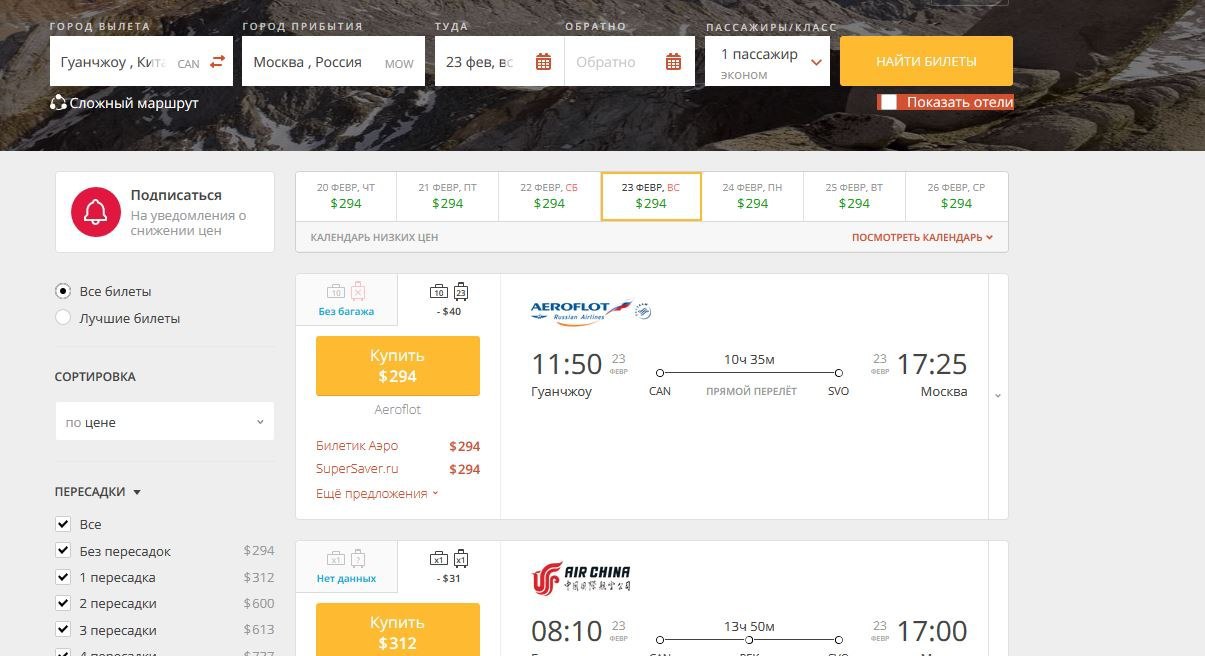This screenshot has width=1205, height=656.
Task: Toggle the Все transfers checkbox
Action: click(63, 524)
